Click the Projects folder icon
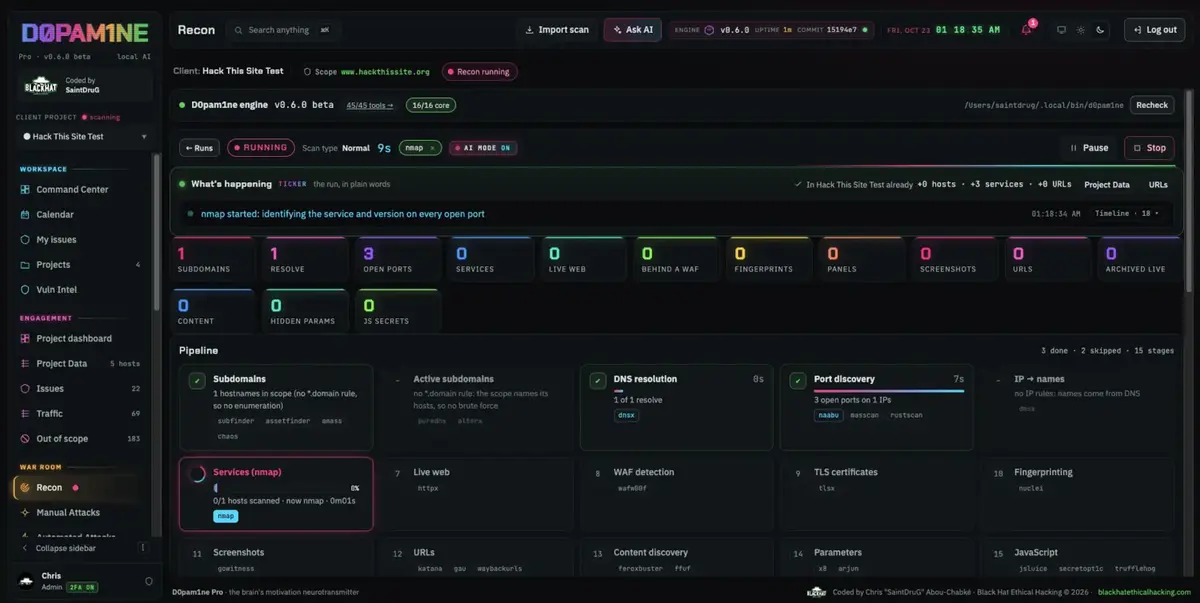 click(x=26, y=264)
